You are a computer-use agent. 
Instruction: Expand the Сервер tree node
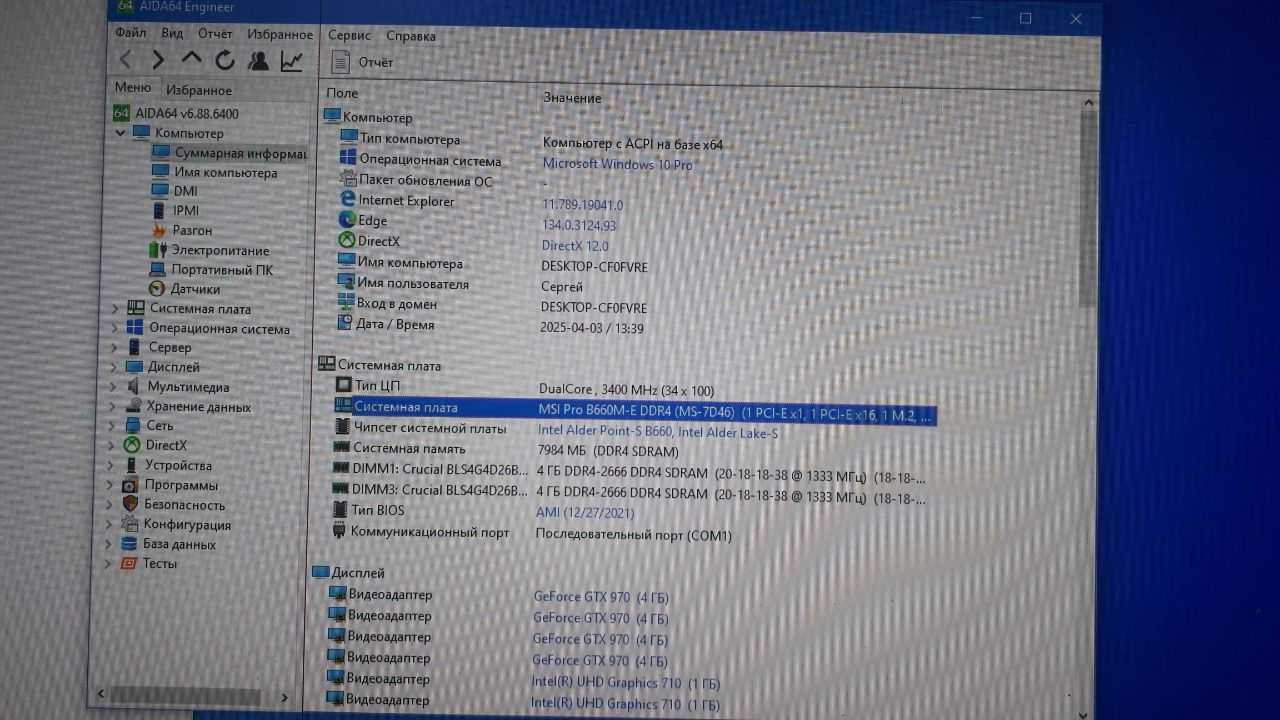(x=113, y=348)
